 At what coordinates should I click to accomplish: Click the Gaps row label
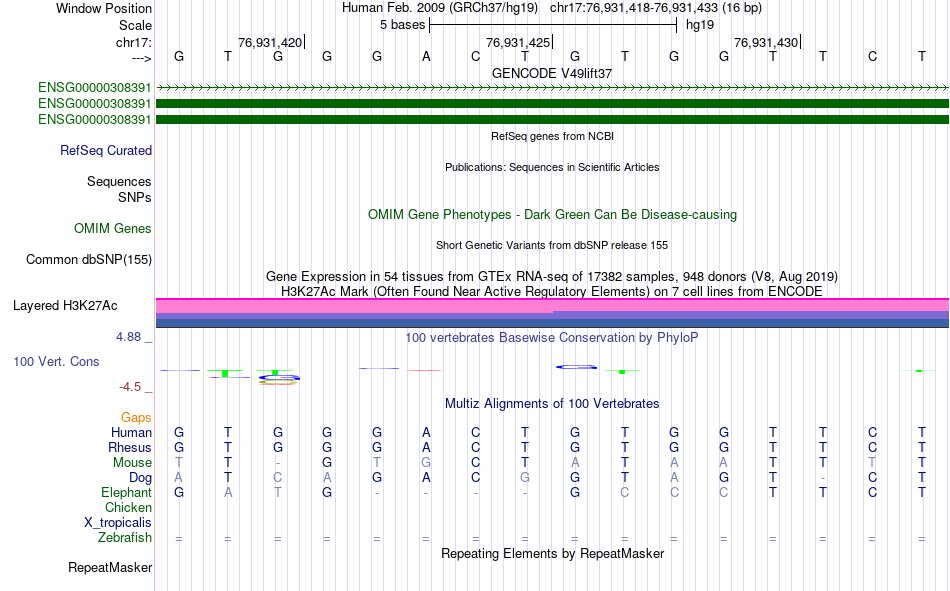coord(136,418)
